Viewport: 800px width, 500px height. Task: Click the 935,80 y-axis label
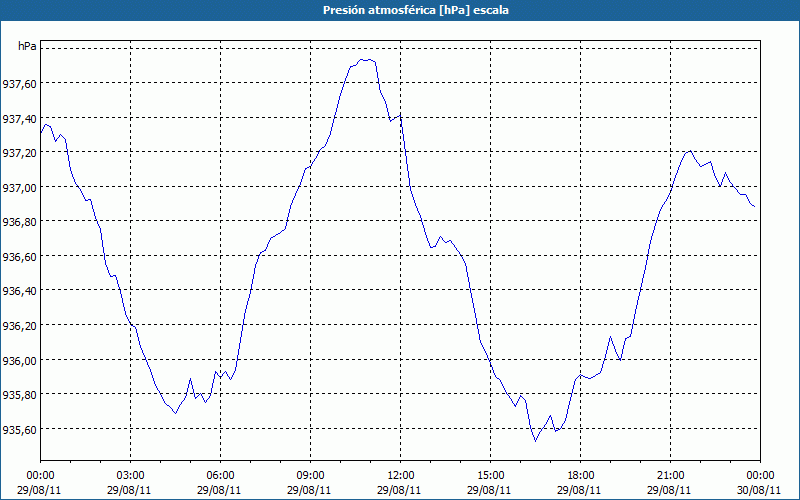19,395
